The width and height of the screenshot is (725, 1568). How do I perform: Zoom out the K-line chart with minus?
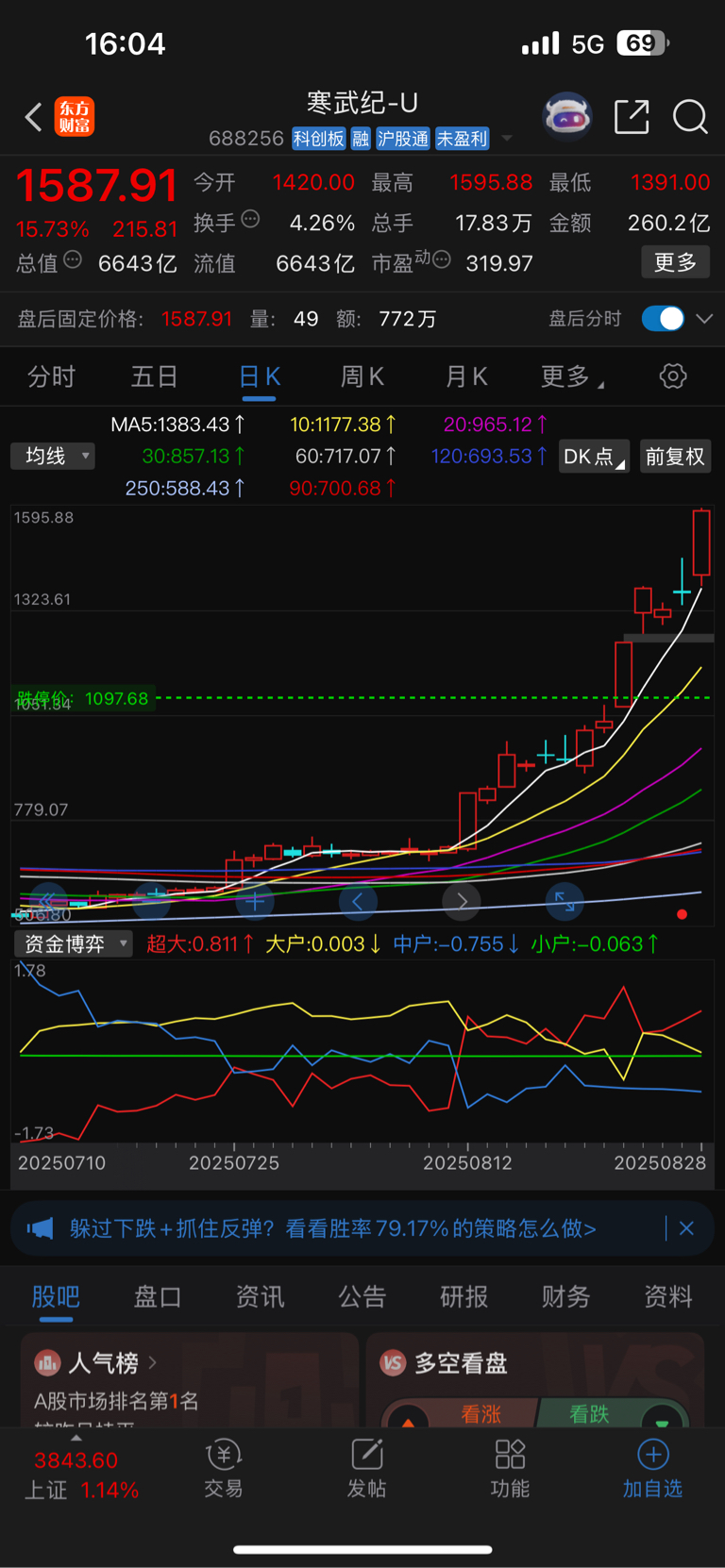pyautogui.click(x=151, y=902)
